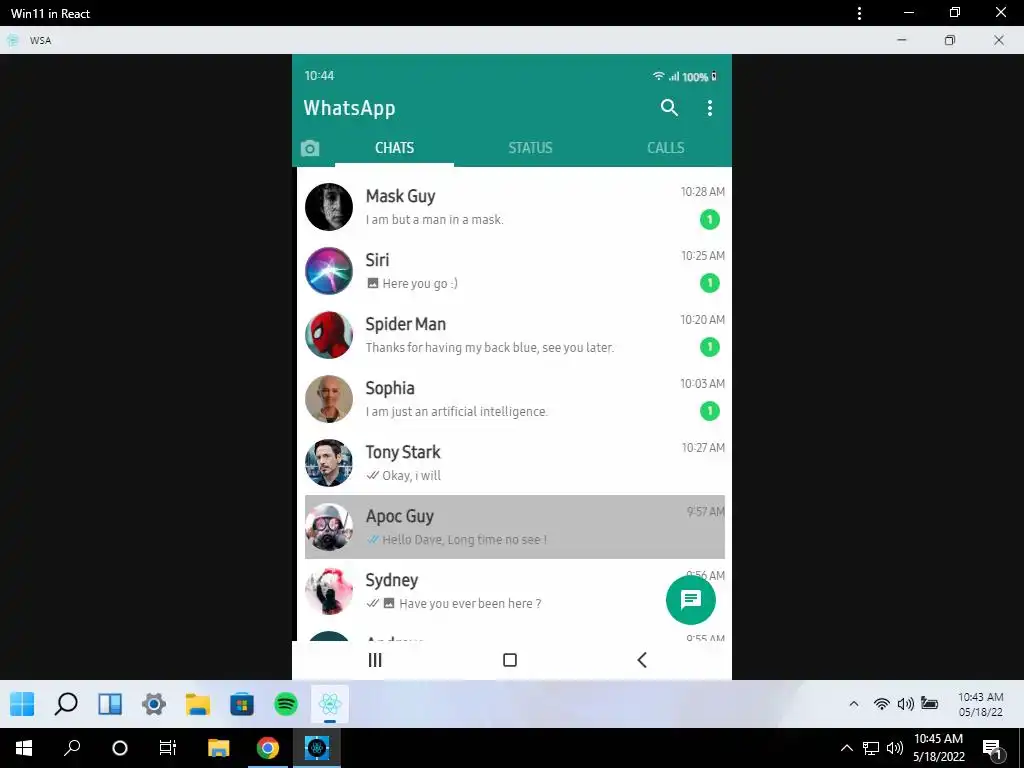Open host Windows Start button
Screen dimensions: 1024x768
(x=24, y=748)
